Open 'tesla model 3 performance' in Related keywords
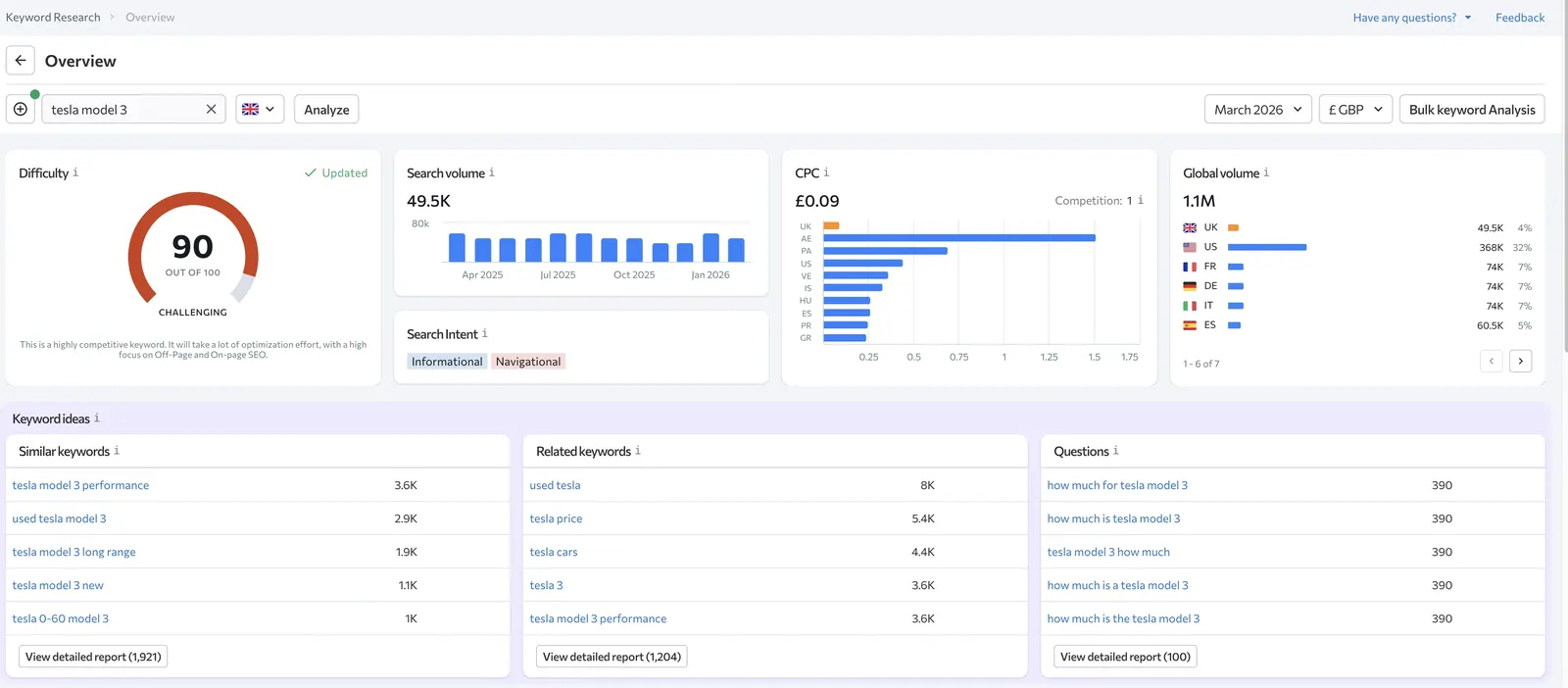The image size is (1568, 688). (598, 618)
